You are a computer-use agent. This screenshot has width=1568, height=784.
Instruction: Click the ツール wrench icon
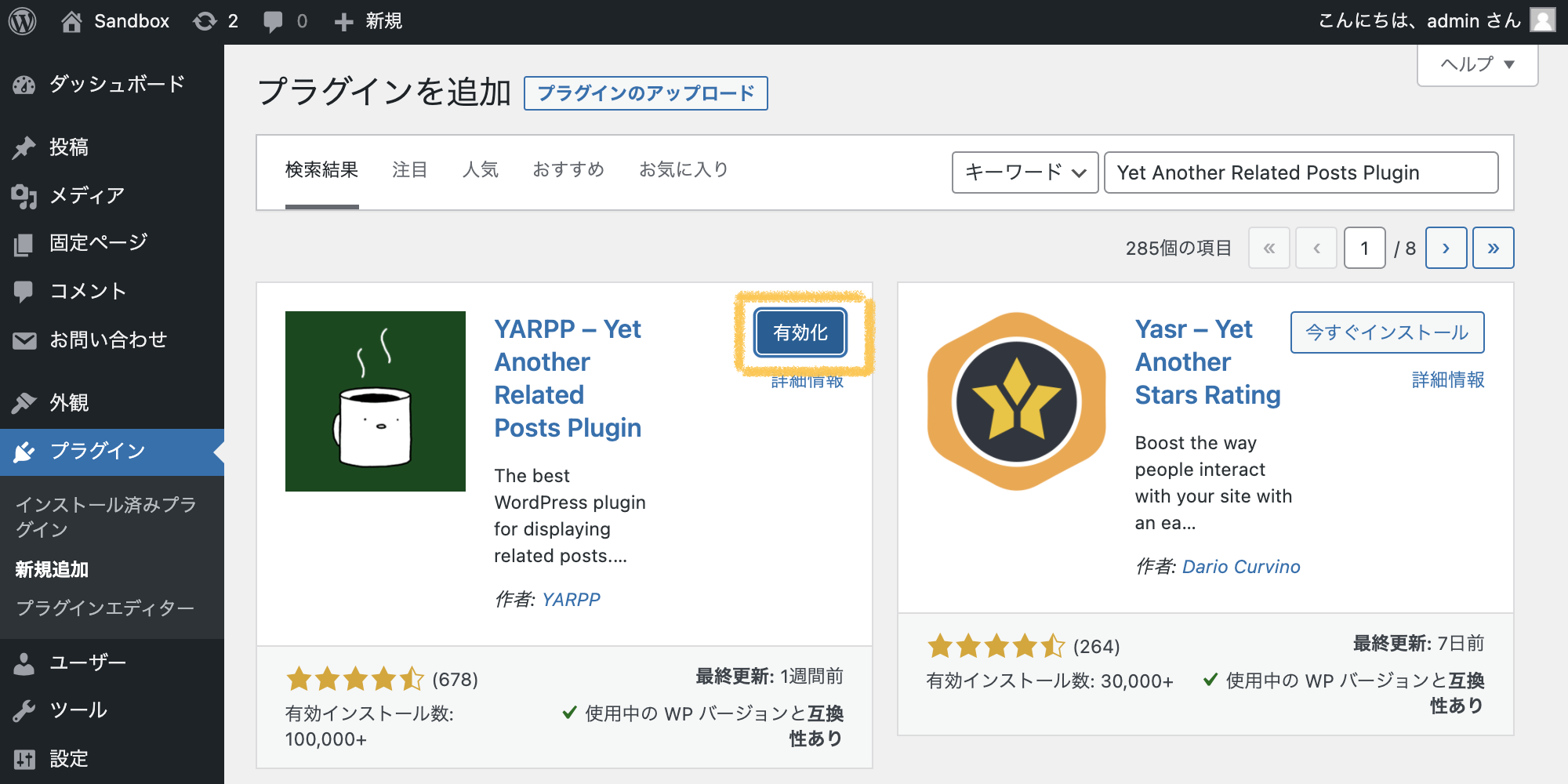(x=24, y=711)
